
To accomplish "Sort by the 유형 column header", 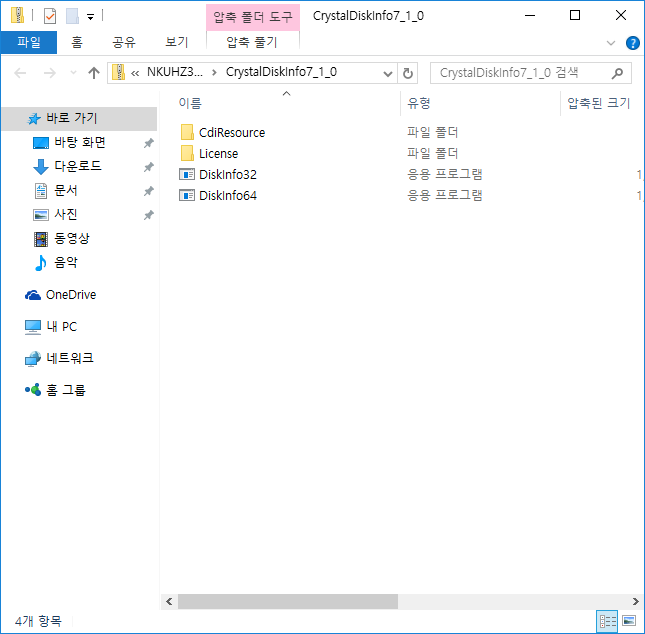I will (419, 103).
